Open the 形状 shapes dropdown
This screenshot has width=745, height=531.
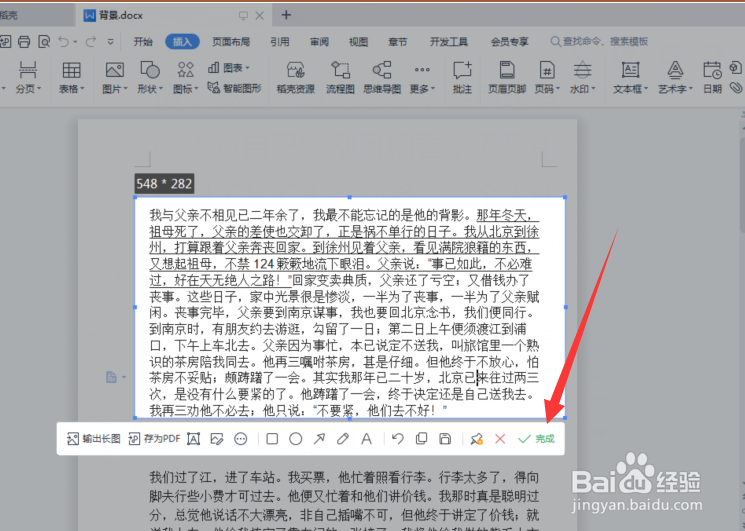coord(150,77)
